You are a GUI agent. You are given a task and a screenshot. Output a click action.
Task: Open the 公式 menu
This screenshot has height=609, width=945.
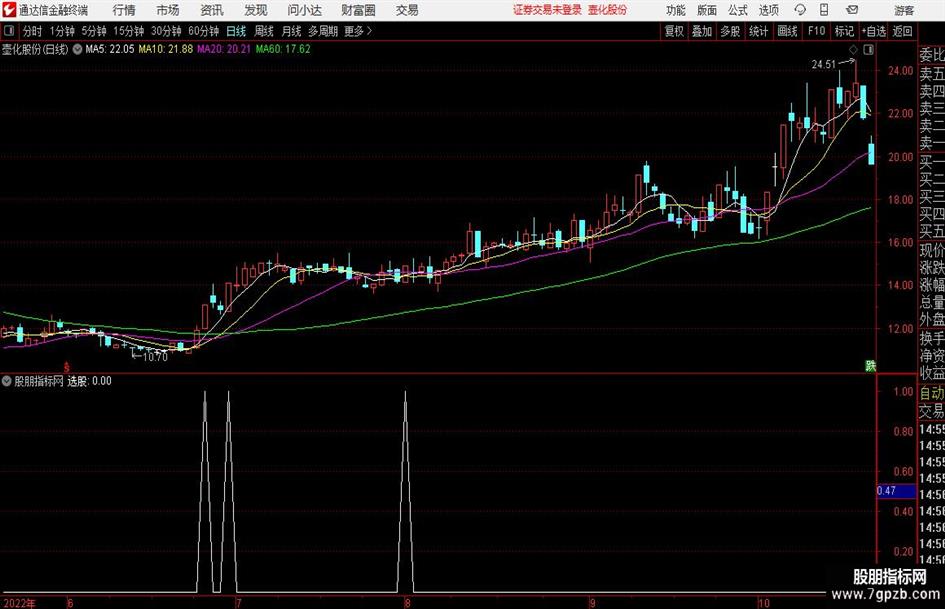738,10
